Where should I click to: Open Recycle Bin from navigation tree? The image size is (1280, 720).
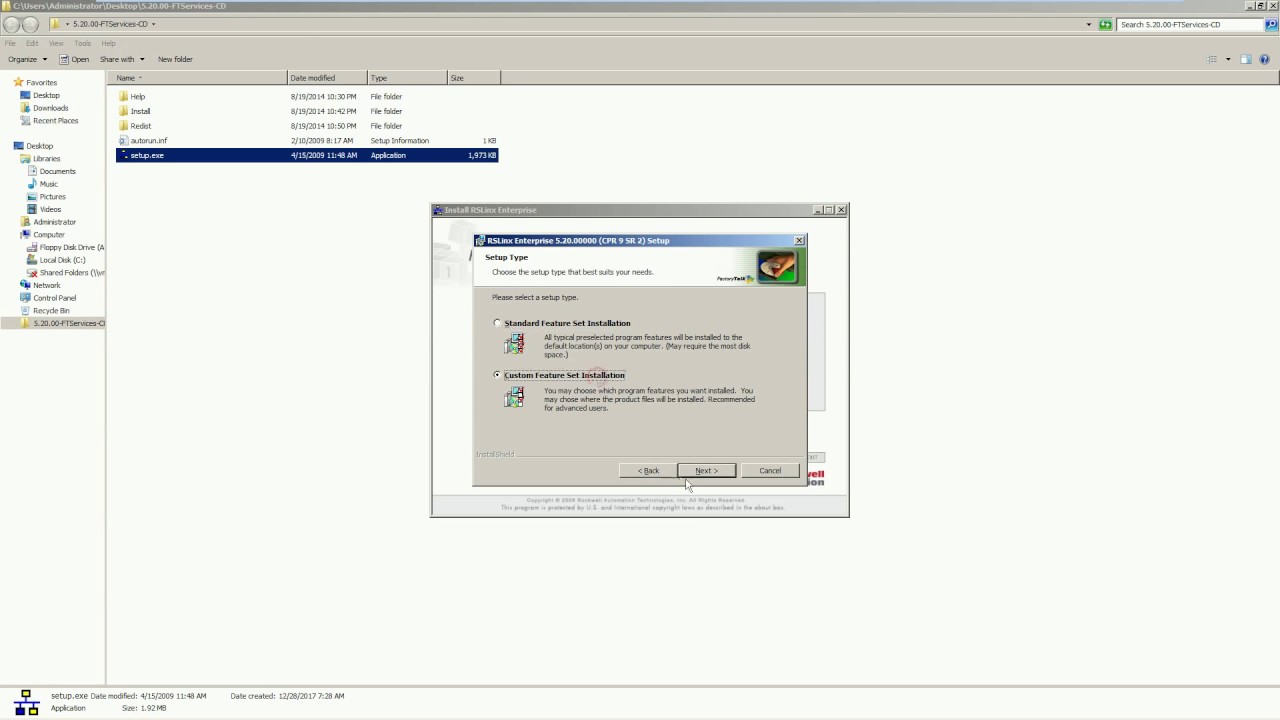(x=51, y=311)
